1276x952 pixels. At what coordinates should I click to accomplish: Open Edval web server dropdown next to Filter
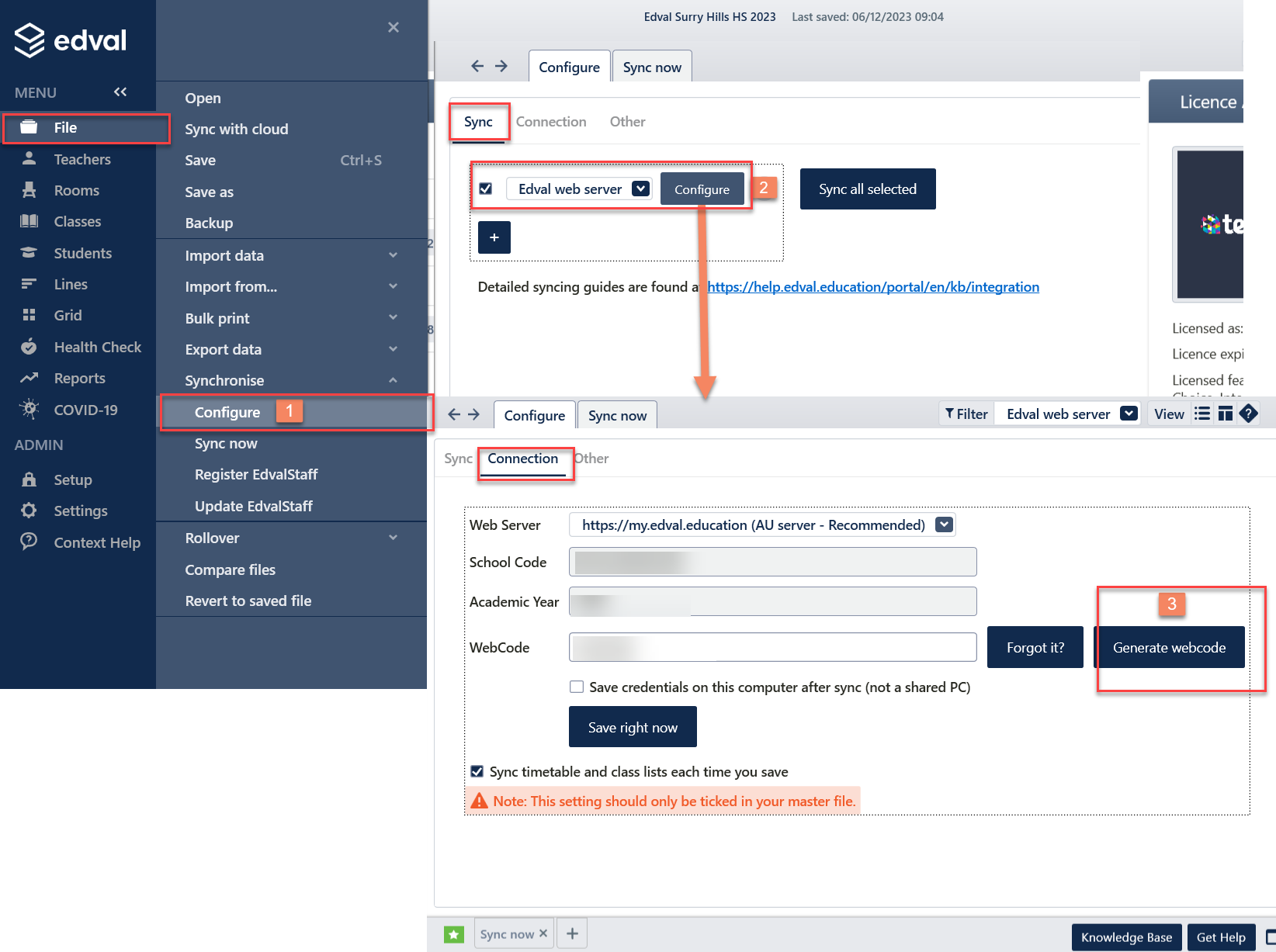1129,414
